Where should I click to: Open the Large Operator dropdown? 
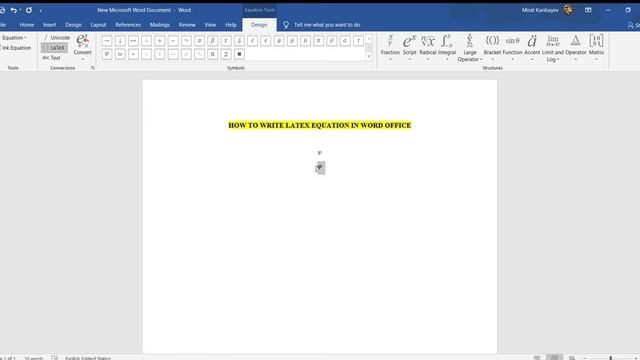pyautogui.click(x=469, y=48)
